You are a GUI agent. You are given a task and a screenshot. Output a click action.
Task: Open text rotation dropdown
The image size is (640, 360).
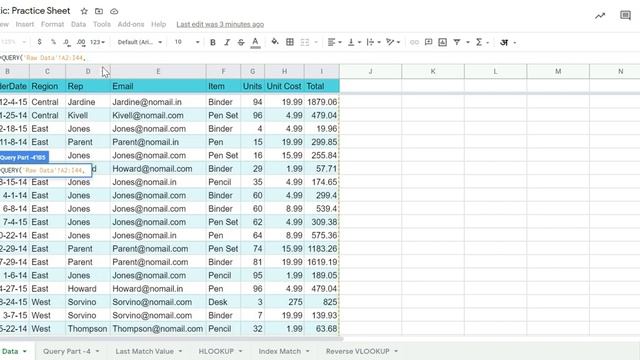pos(393,42)
